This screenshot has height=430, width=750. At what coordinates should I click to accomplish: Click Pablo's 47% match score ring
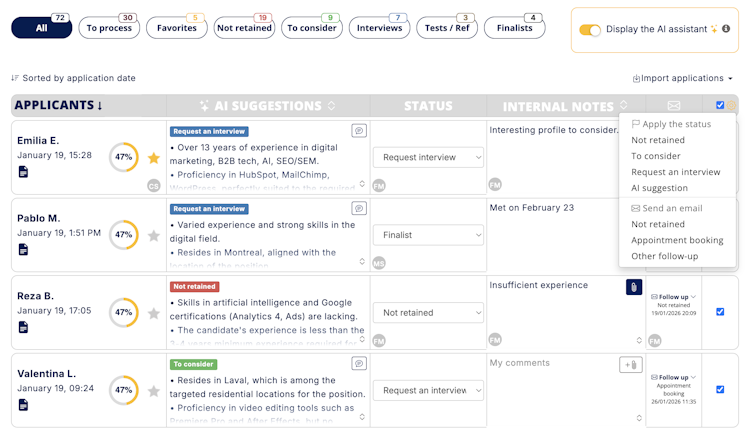click(124, 235)
